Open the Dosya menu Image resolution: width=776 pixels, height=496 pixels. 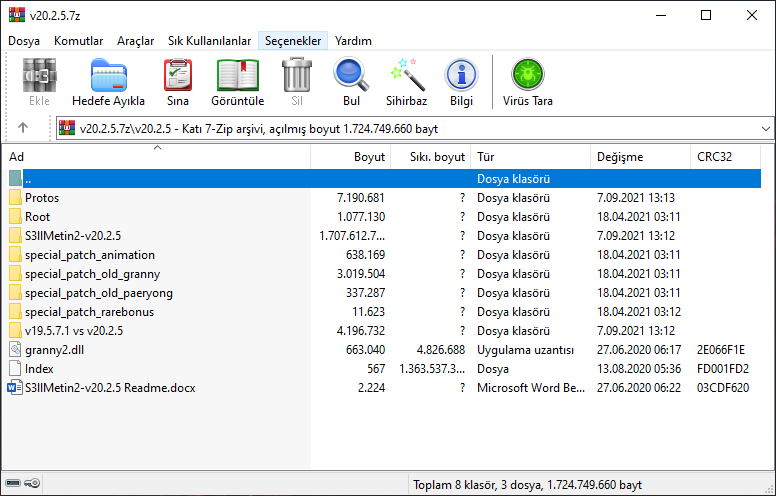[x=24, y=41]
